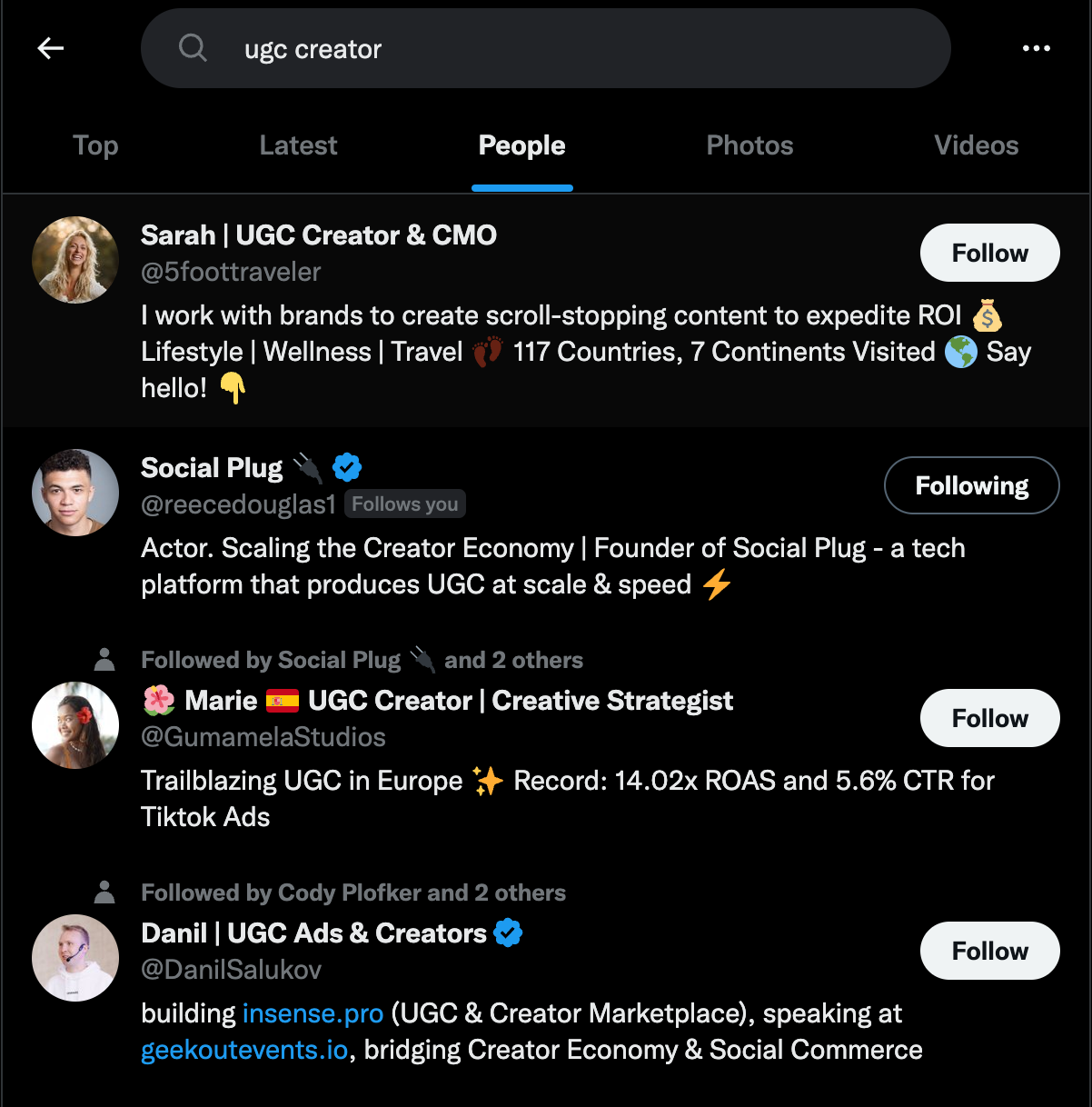Open Danil's profile avatar
This screenshot has height=1107, width=1092.
pos(75,958)
